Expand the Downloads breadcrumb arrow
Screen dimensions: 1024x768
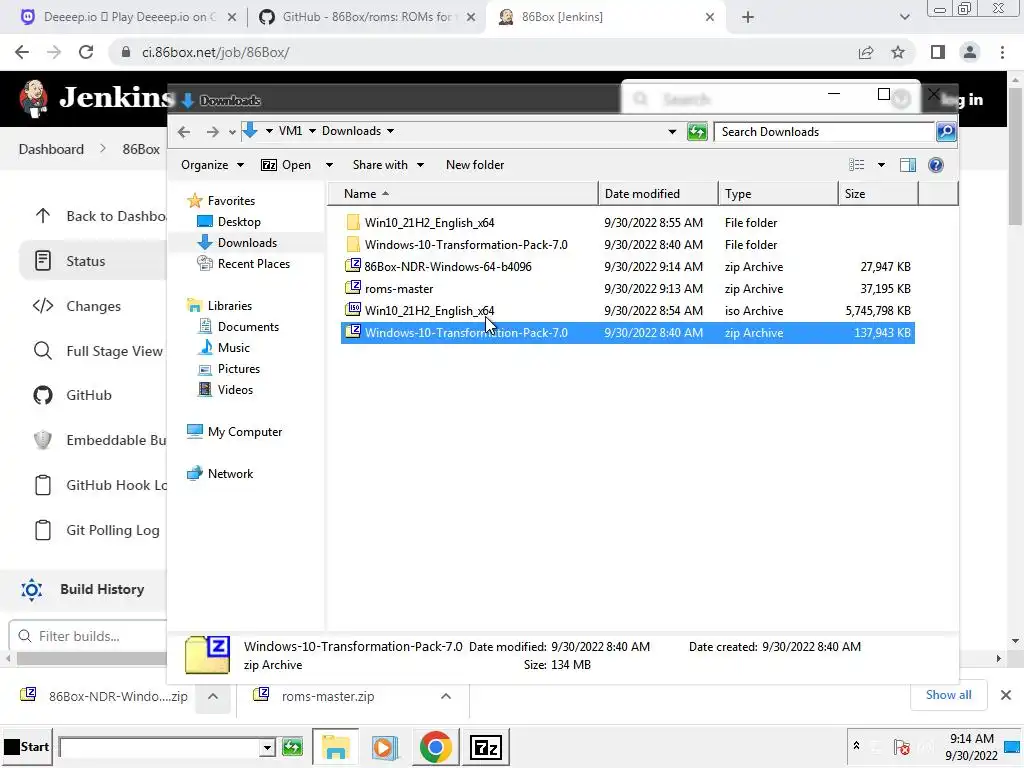pyautogui.click(x=391, y=131)
